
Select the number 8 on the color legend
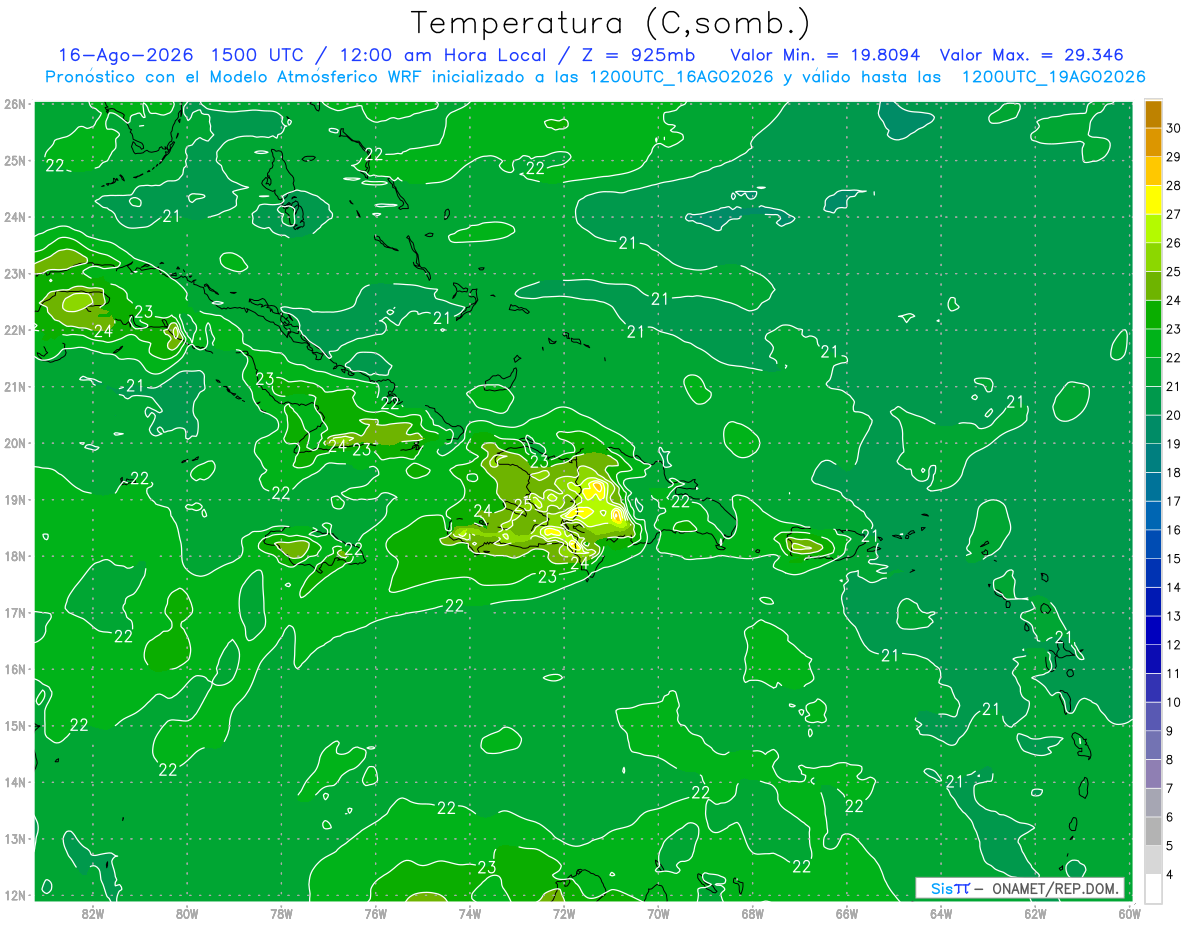tap(1171, 760)
